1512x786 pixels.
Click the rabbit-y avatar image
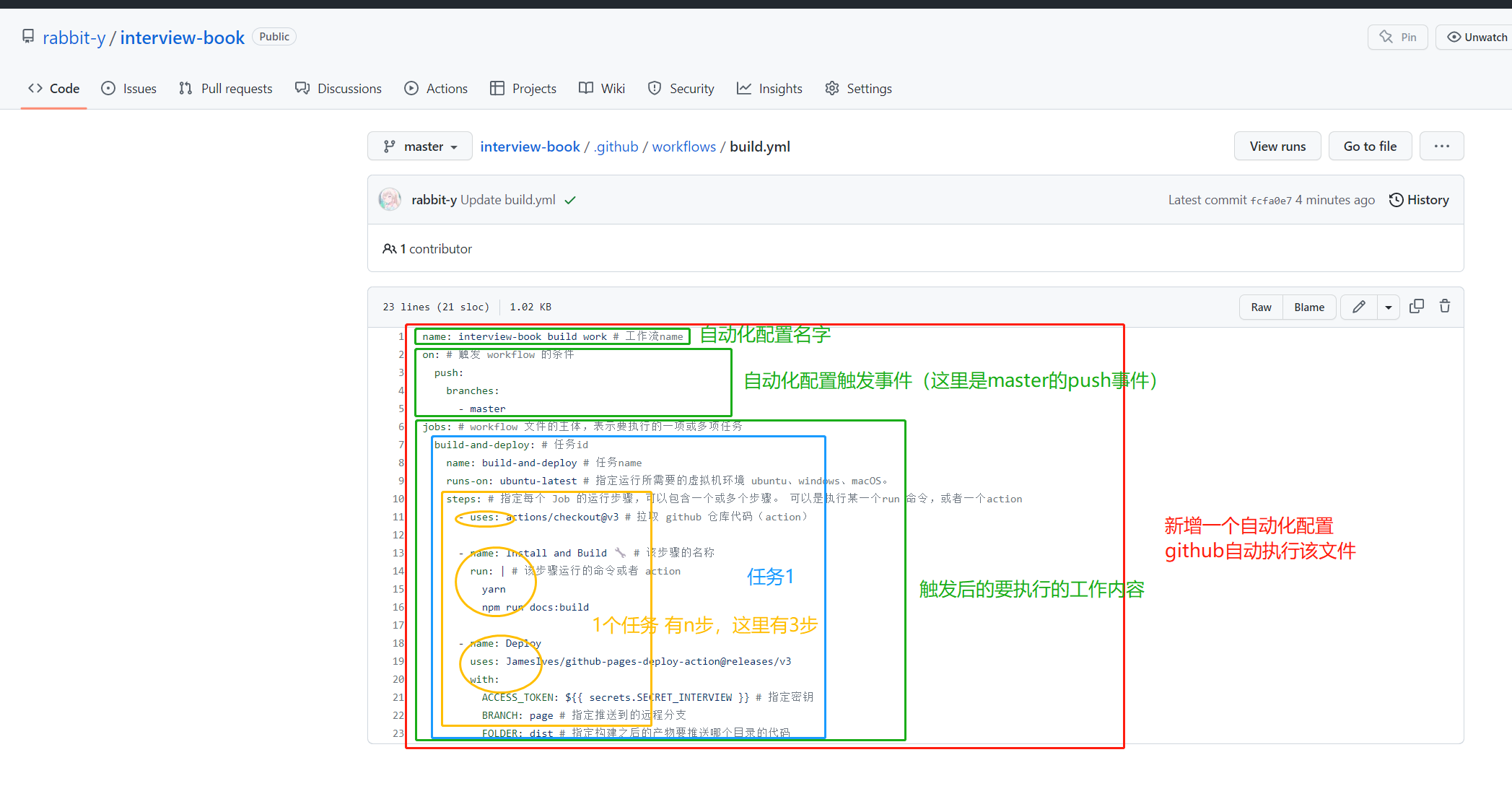click(x=390, y=200)
